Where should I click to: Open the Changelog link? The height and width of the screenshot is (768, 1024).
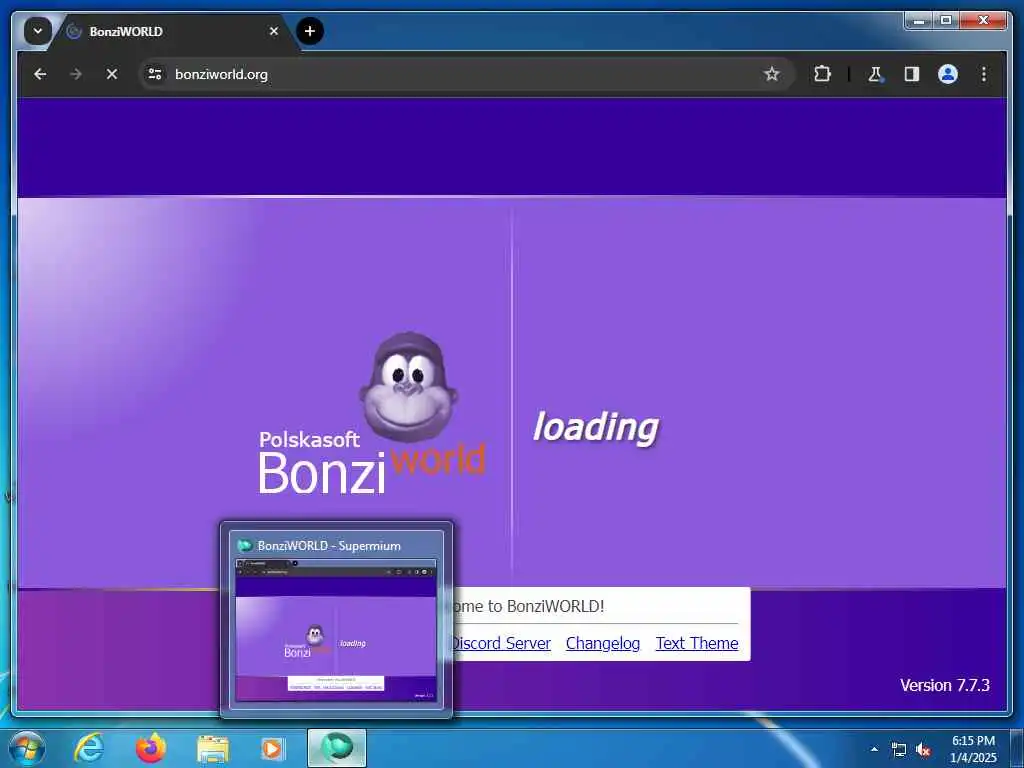pyautogui.click(x=603, y=643)
